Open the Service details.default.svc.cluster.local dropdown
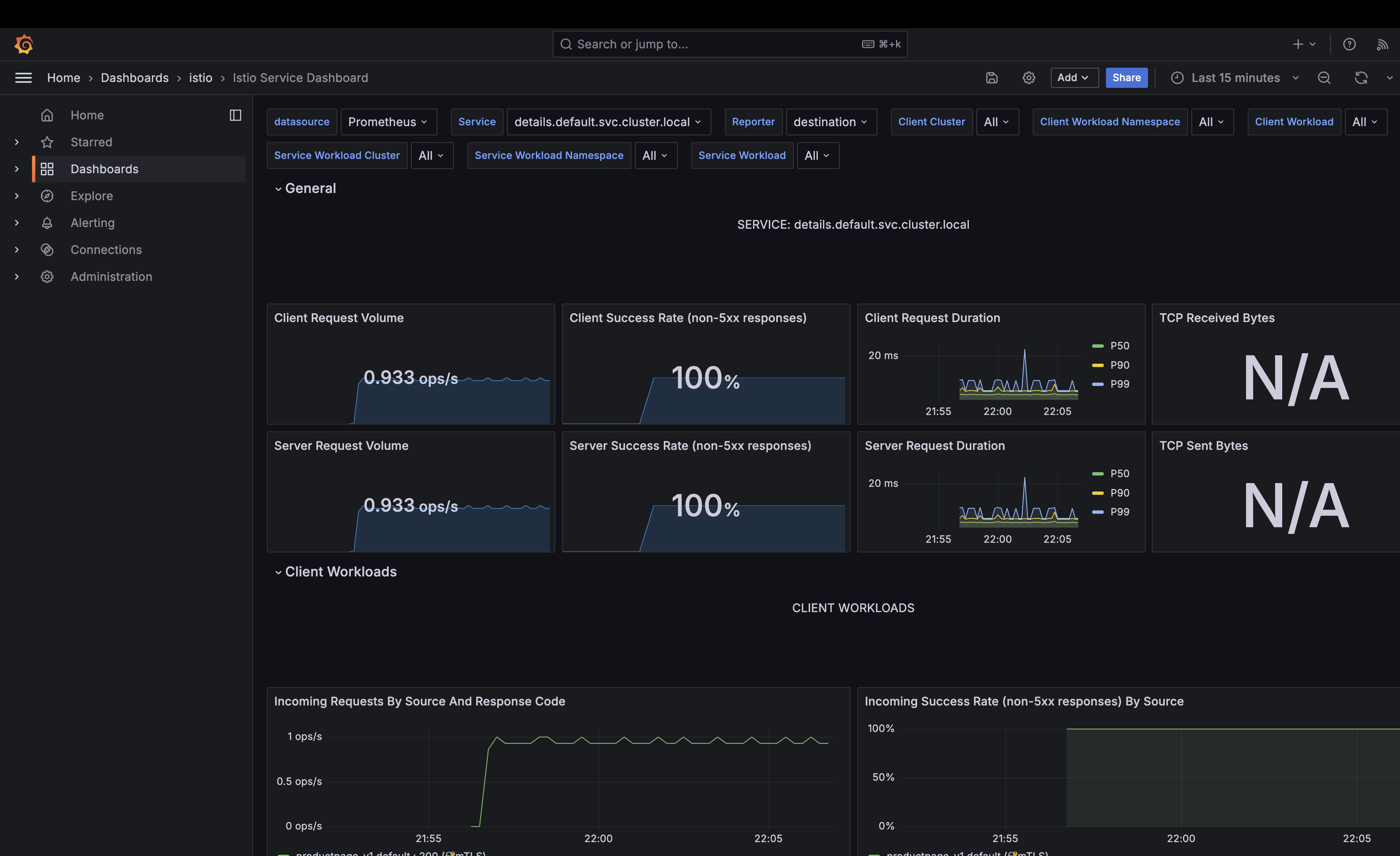The image size is (1400, 856). [609, 122]
